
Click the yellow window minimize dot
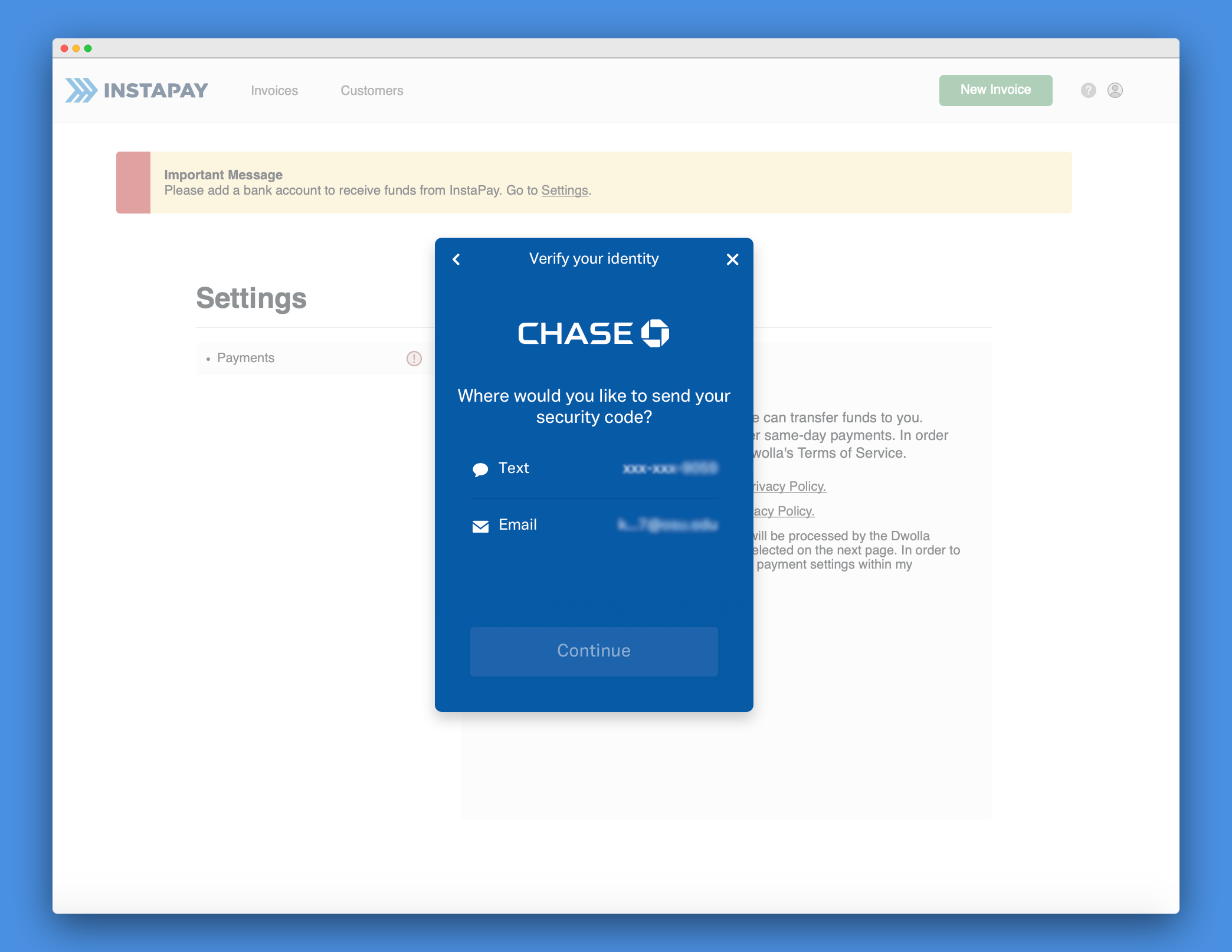click(76, 48)
